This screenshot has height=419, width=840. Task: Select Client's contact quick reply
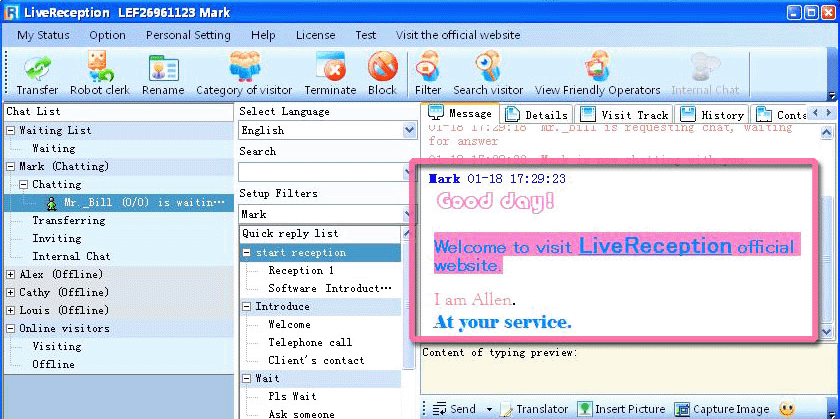pyautogui.click(x=316, y=360)
